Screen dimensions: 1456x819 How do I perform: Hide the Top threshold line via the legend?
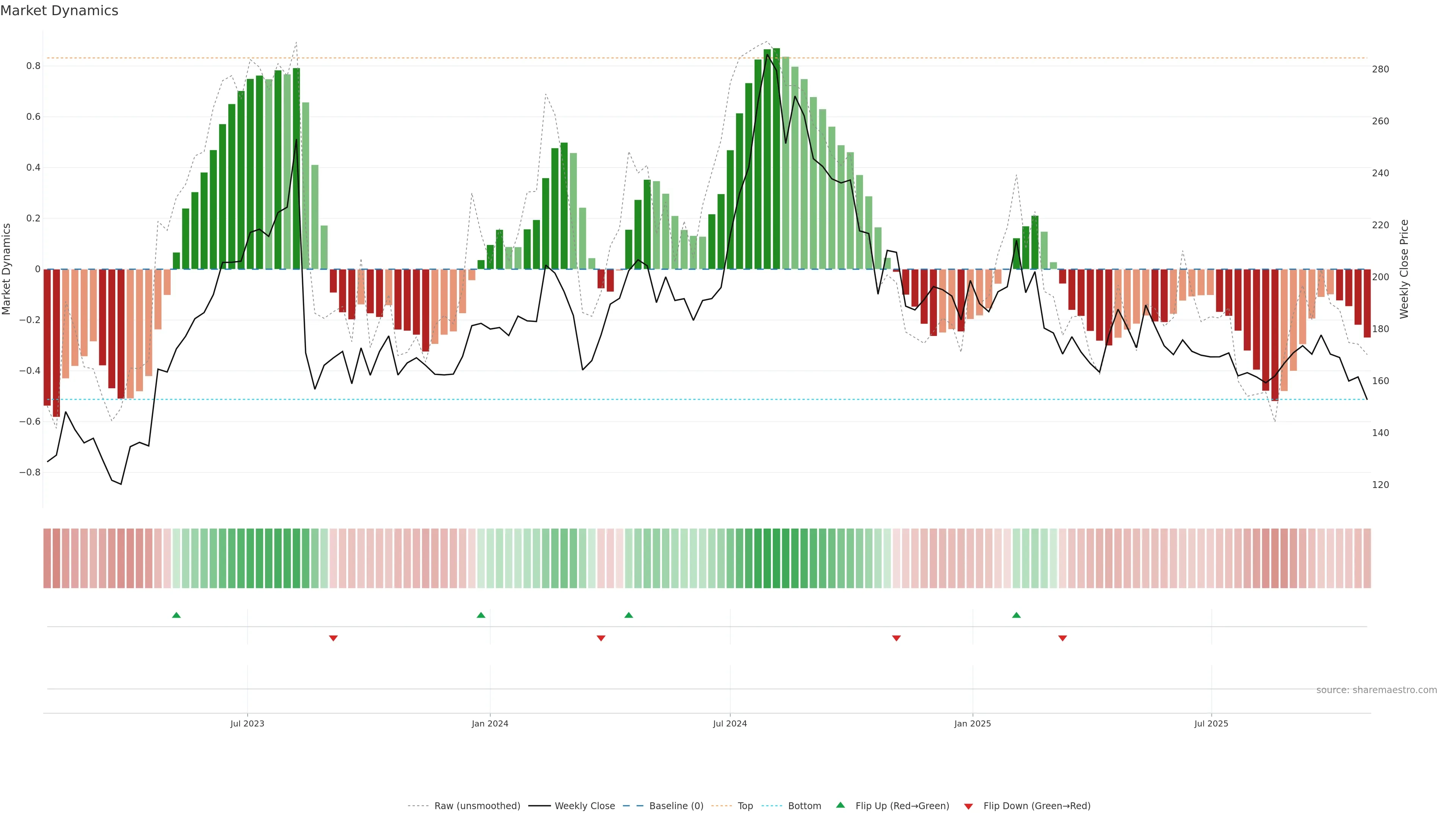pyautogui.click(x=745, y=806)
